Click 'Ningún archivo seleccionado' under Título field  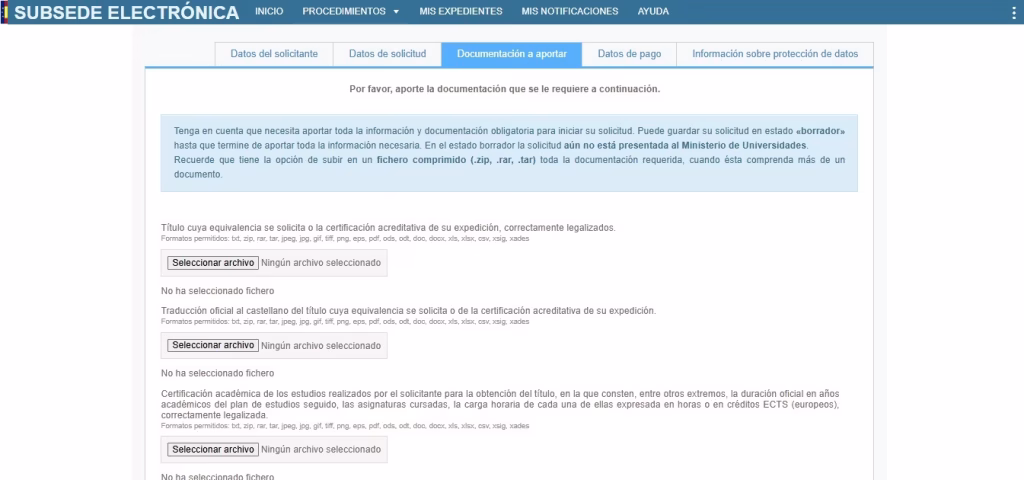pos(321,263)
